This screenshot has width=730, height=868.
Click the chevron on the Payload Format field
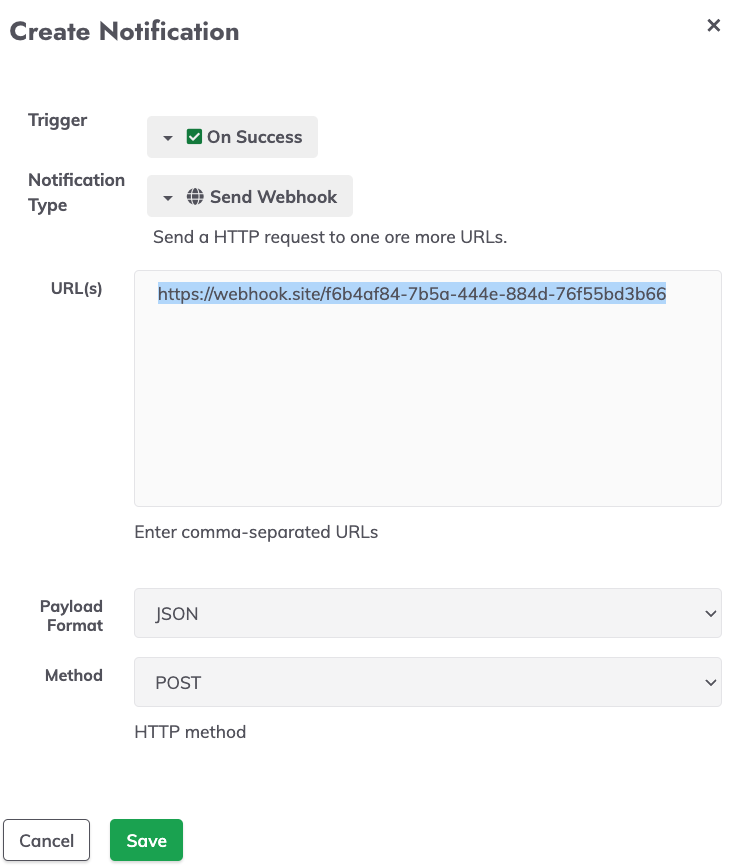point(711,613)
